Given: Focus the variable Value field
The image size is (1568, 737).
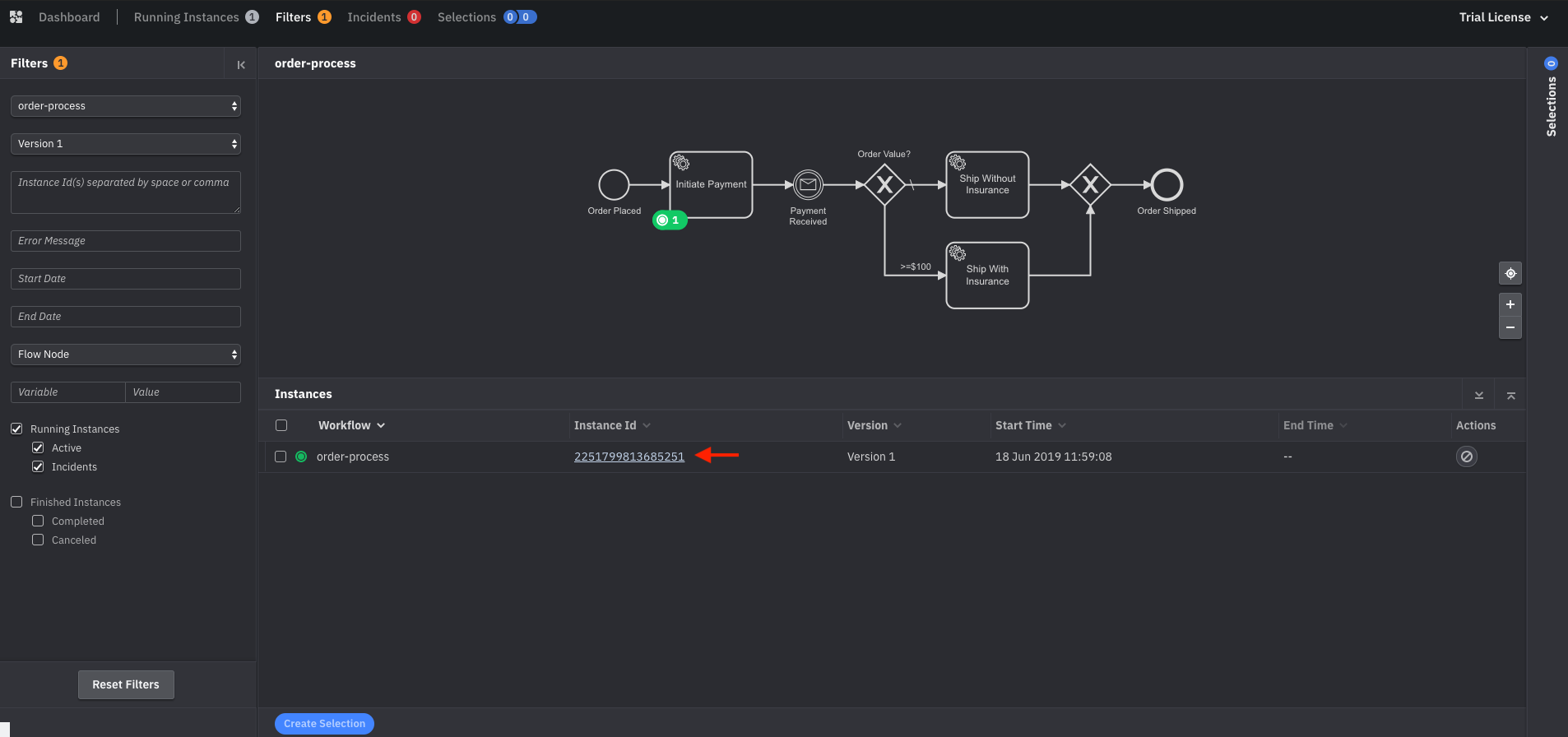Looking at the screenshot, I should click(x=183, y=392).
